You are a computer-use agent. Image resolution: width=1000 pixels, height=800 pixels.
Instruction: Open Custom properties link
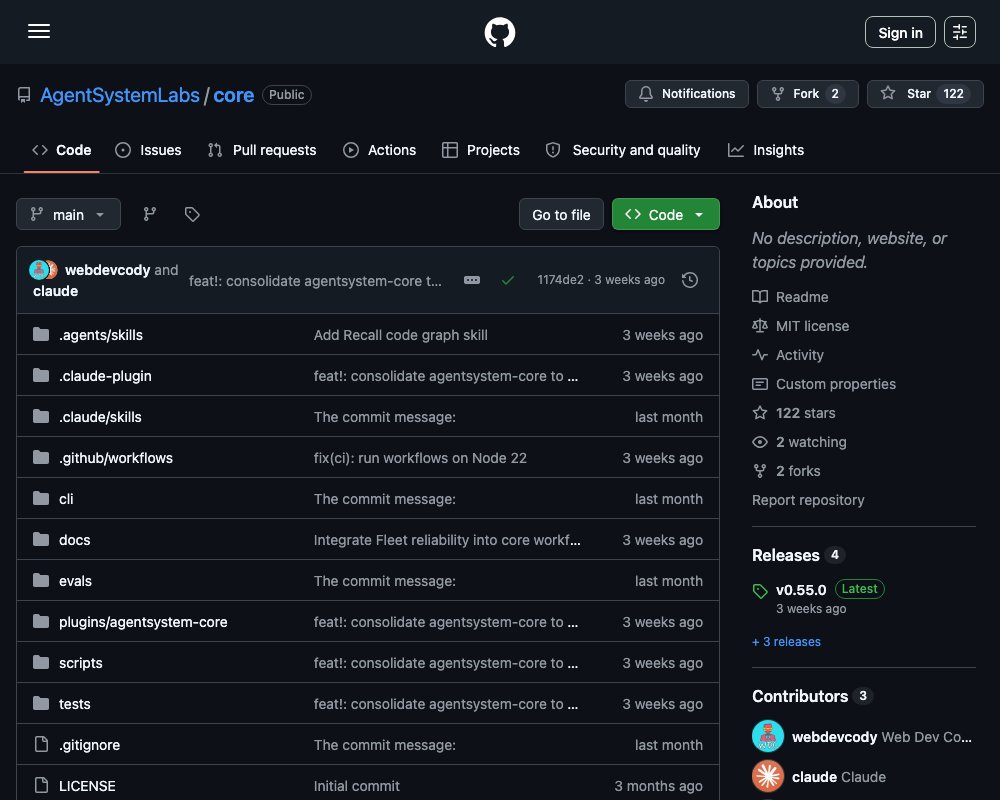pyautogui.click(x=824, y=384)
